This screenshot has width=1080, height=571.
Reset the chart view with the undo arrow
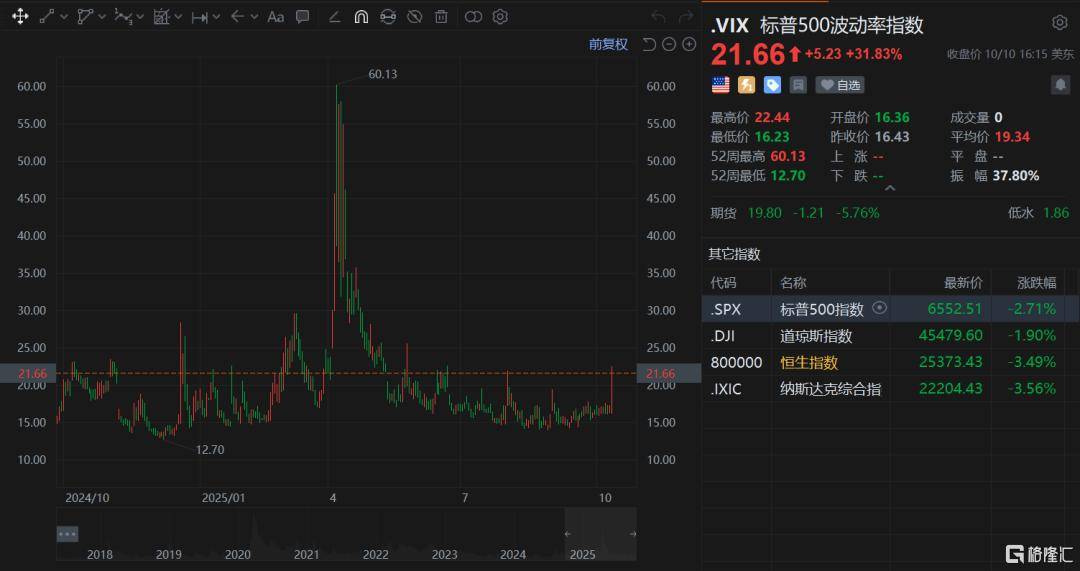(649, 44)
